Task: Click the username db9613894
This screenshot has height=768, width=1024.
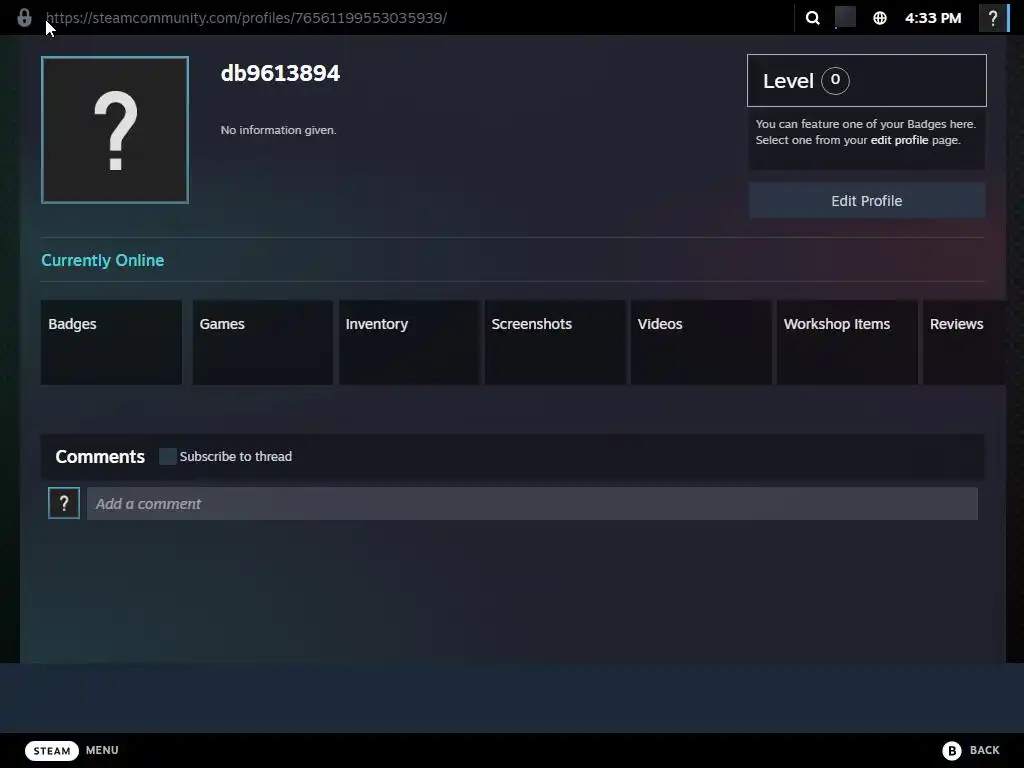Action: click(x=280, y=72)
